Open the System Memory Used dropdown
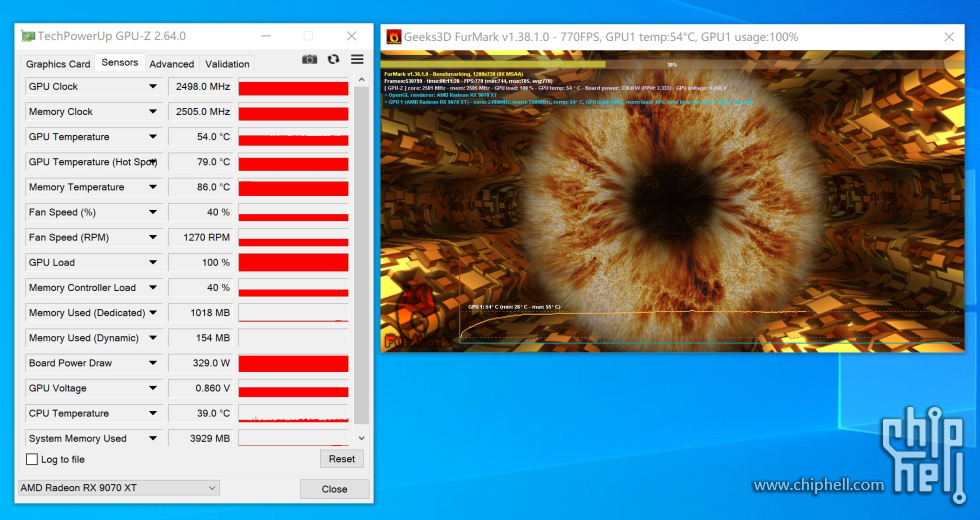This screenshot has height=520, width=980. coord(152,438)
